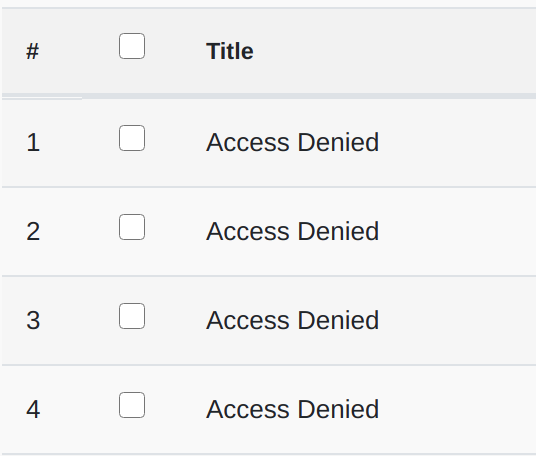Select the checkbox in row 2

point(132,227)
